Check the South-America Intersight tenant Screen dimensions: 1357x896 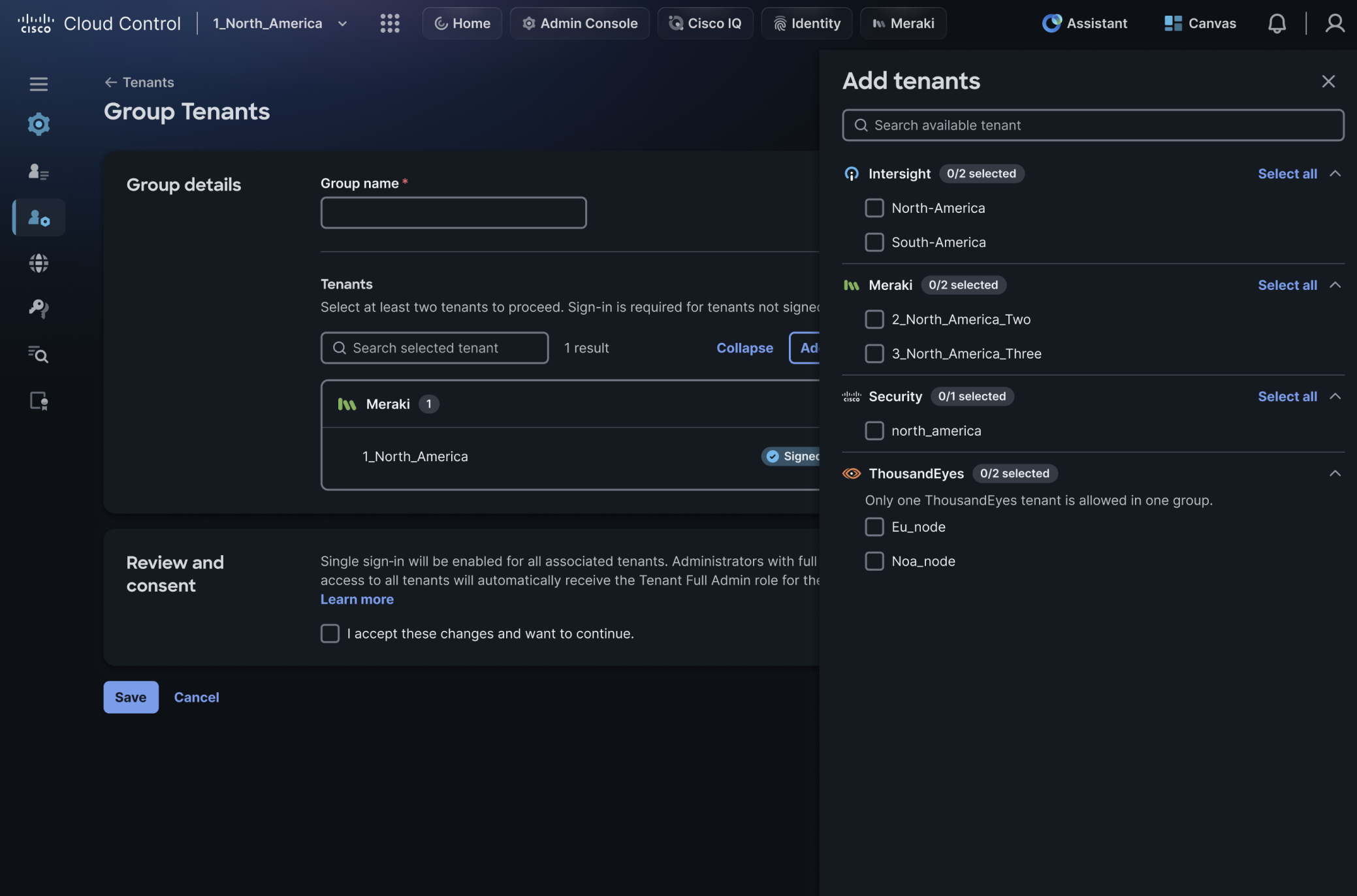click(874, 242)
